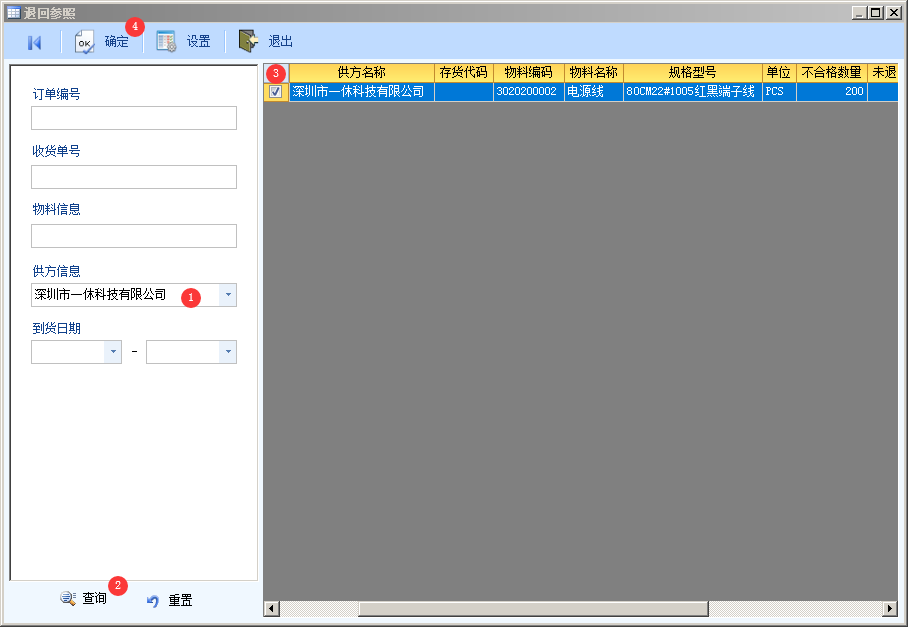This screenshot has height=627, width=908.
Task: Click the 供方名称 column header
Action: click(362, 72)
